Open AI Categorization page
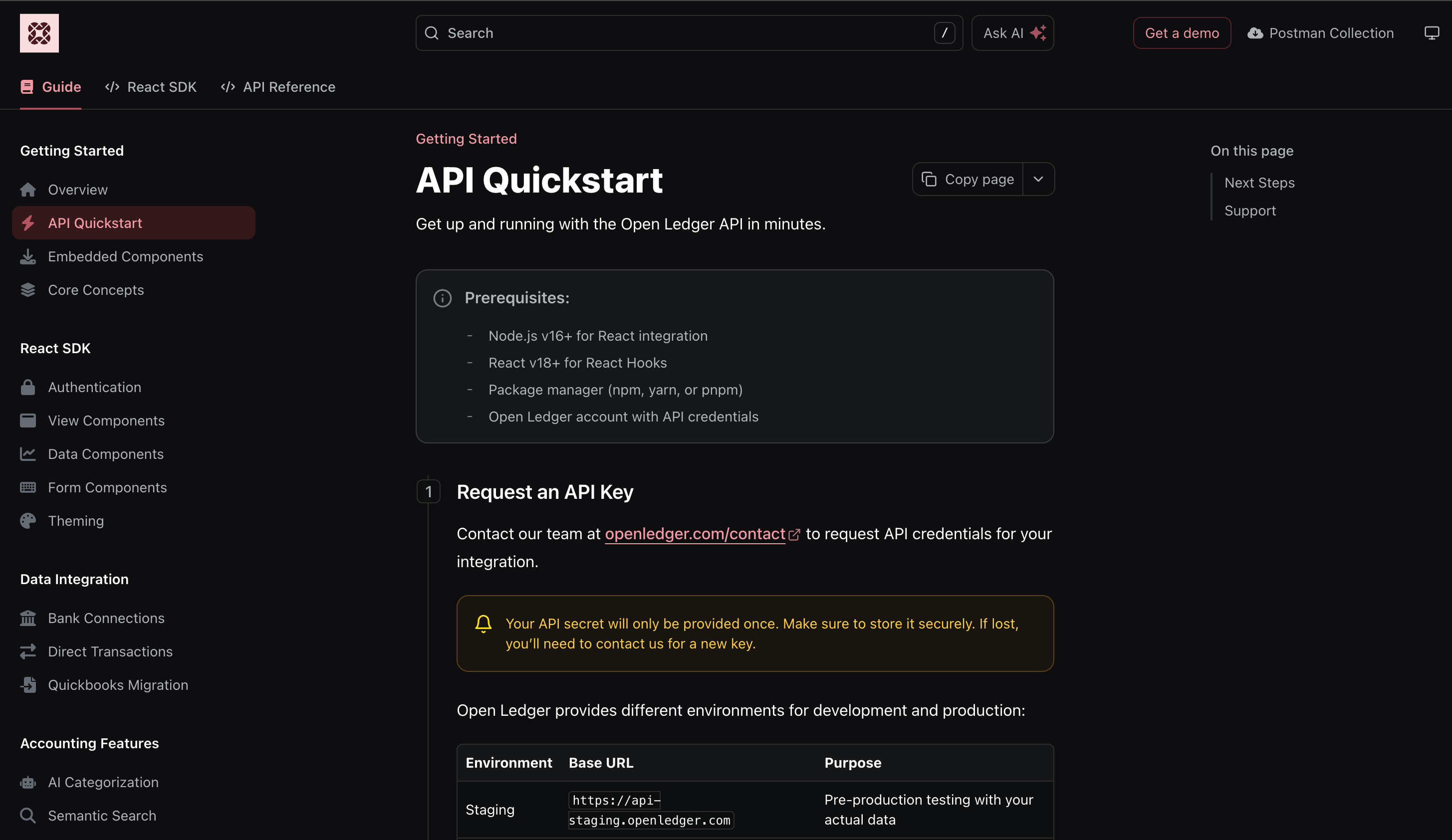This screenshot has height=840, width=1452. pyautogui.click(x=134, y=782)
